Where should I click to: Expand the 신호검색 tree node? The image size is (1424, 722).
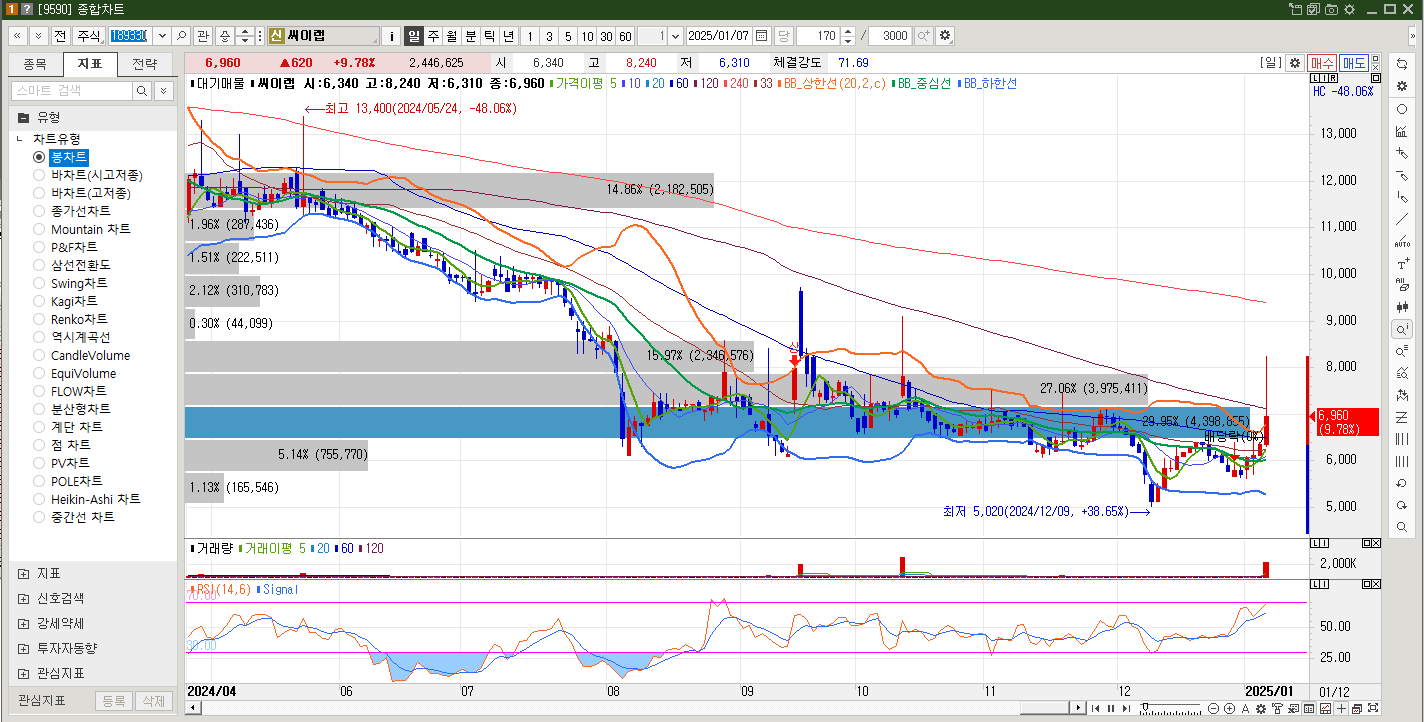(x=23, y=598)
